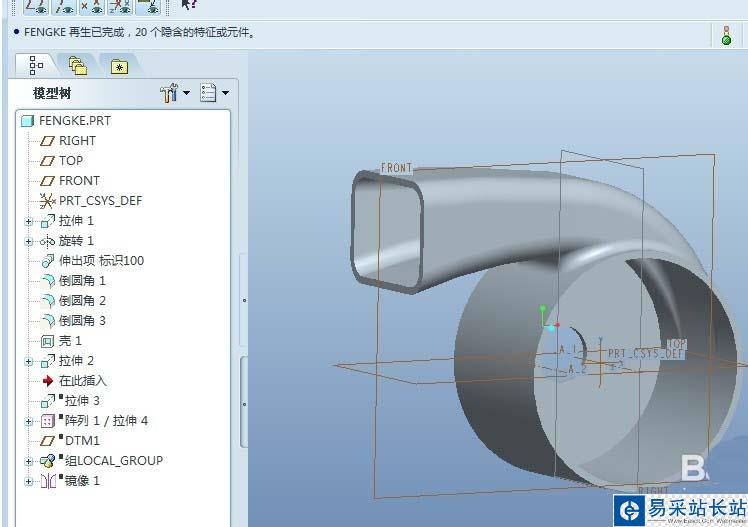Toggle datum point display in top toolbar

point(92,6)
